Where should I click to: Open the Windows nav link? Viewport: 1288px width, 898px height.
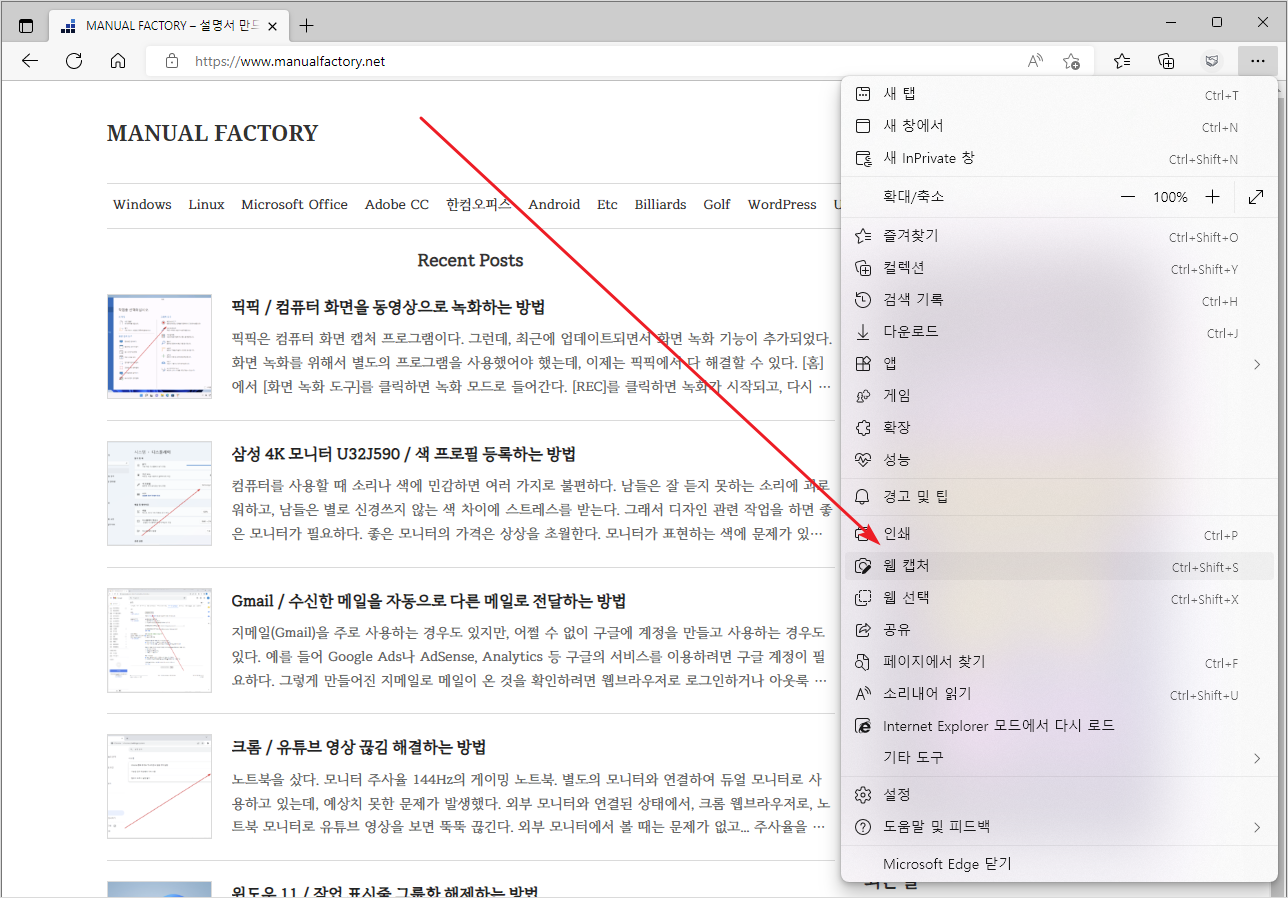click(142, 204)
